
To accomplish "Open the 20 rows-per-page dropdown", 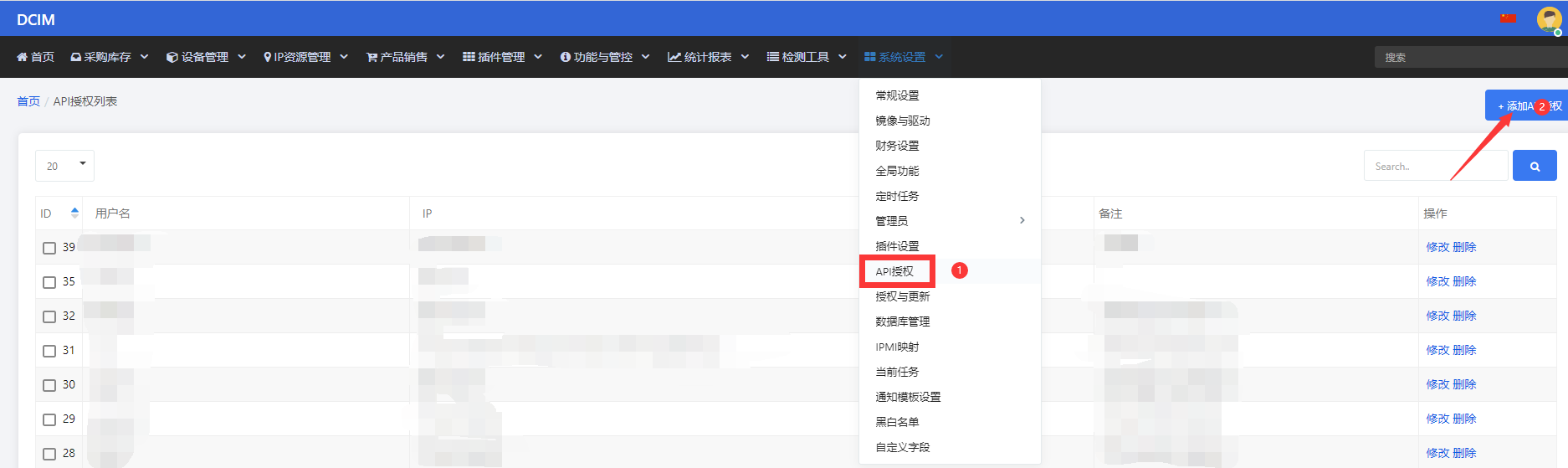I will tap(64, 166).
